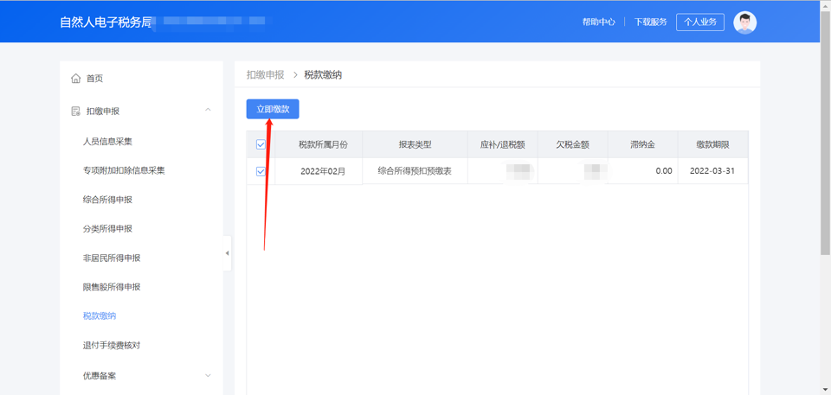Click the 税款所属月份 column header
This screenshot has width=832, height=396.
pos(323,145)
